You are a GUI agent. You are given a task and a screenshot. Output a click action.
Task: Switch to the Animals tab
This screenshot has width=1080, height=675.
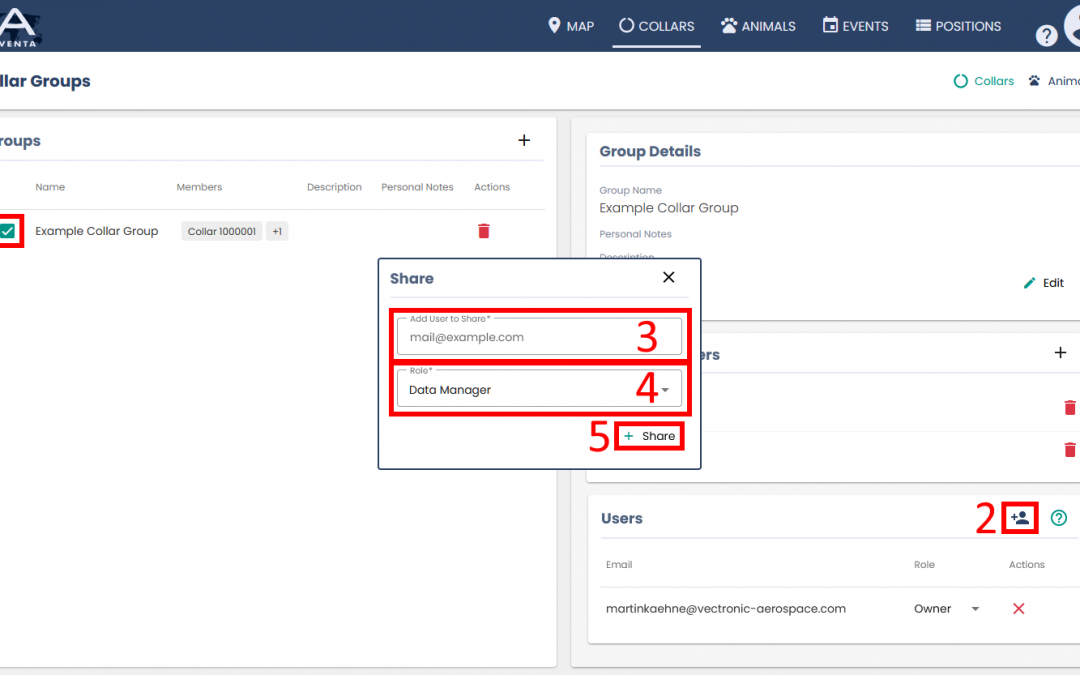pyautogui.click(x=758, y=26)
